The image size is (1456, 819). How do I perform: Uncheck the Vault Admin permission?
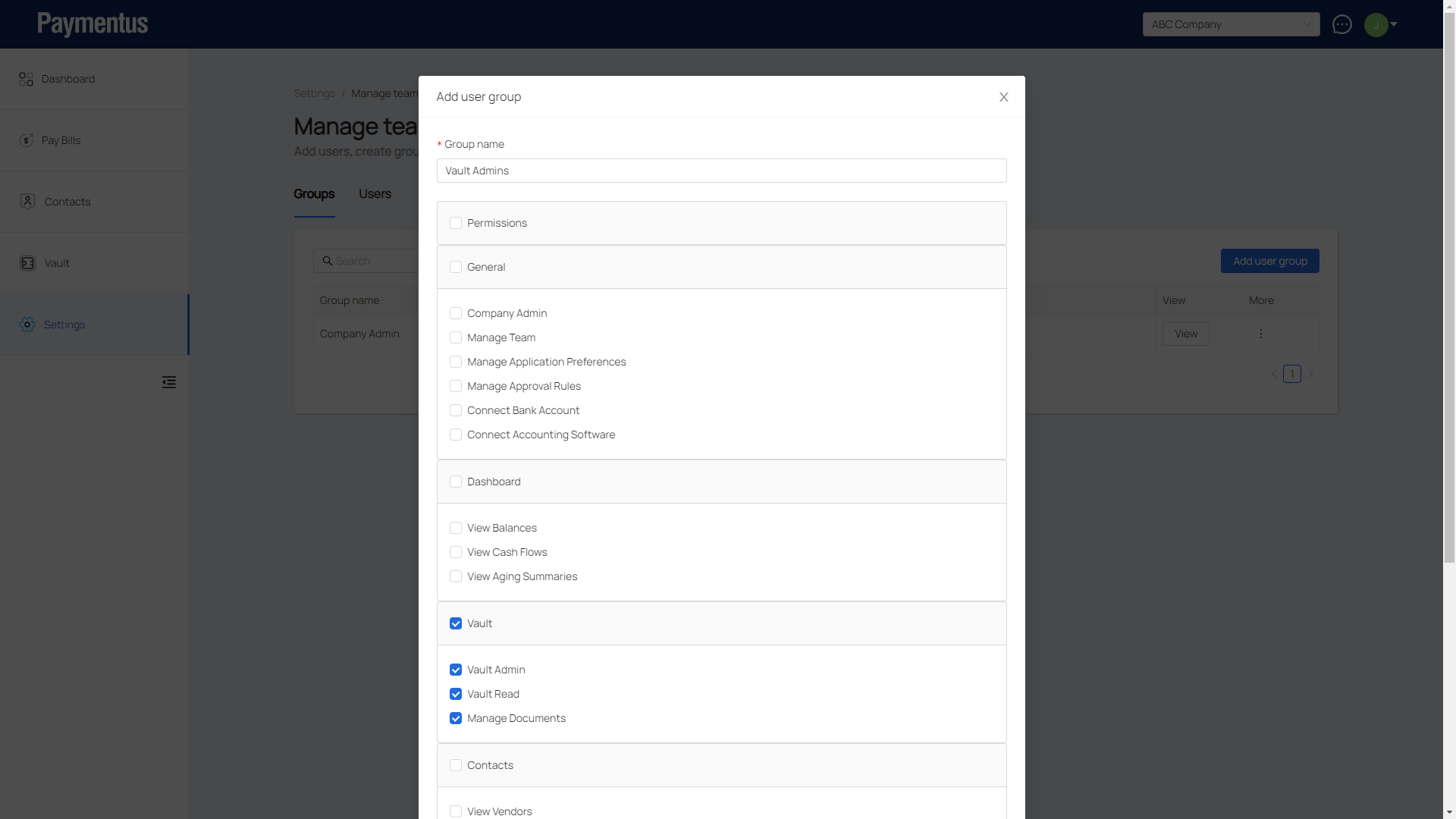(x=456, y=670)
